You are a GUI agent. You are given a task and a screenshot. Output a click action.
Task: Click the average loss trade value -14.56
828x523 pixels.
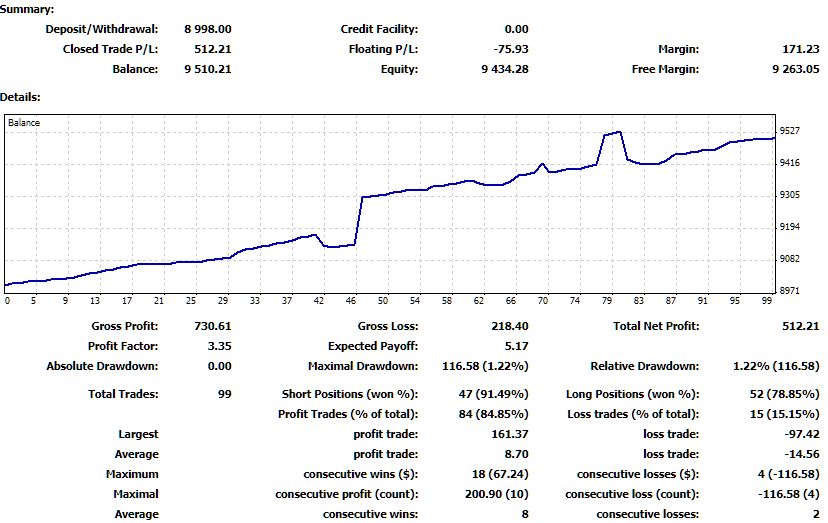pos(802,454)
